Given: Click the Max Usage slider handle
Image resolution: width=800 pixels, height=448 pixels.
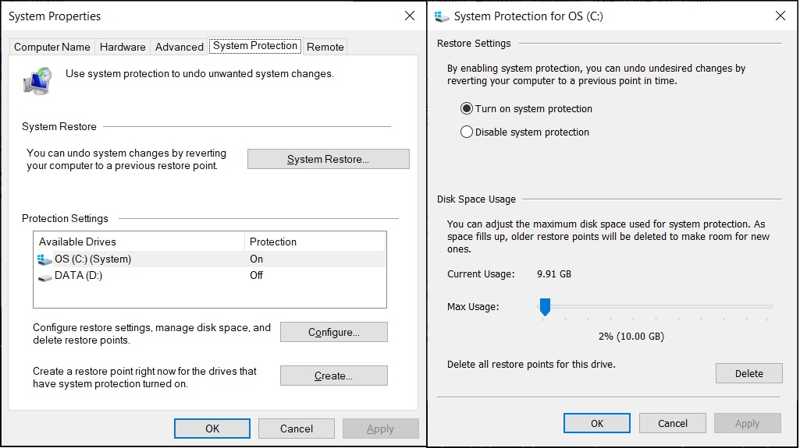Looking at the screenshot, I should pos(545,307).
